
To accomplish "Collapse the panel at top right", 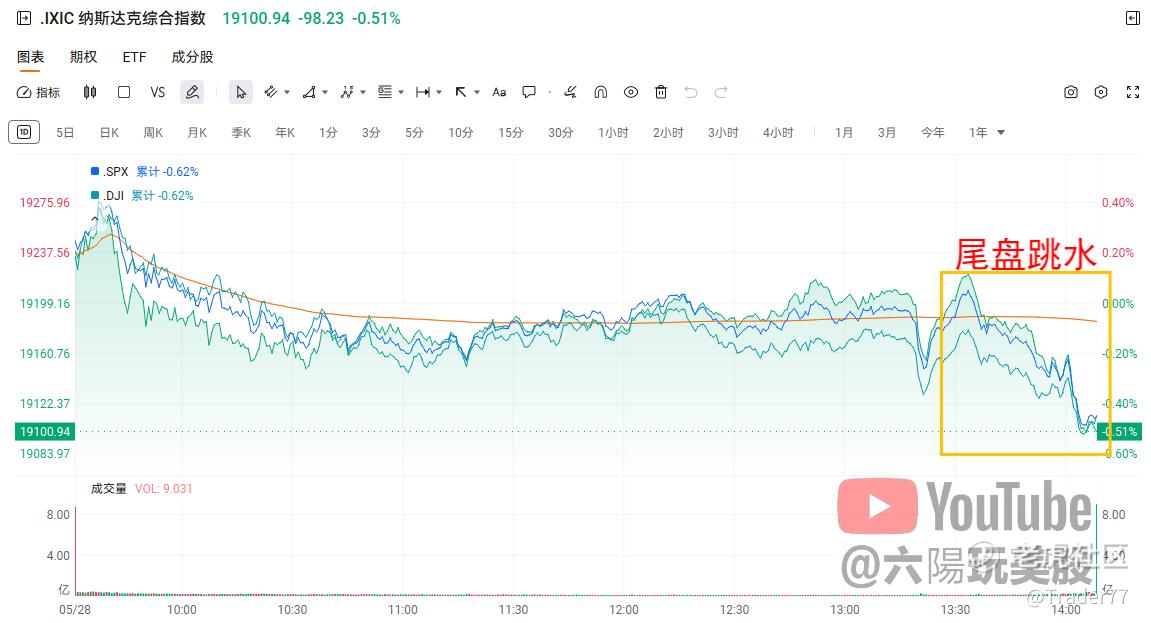I will 1133,18.
